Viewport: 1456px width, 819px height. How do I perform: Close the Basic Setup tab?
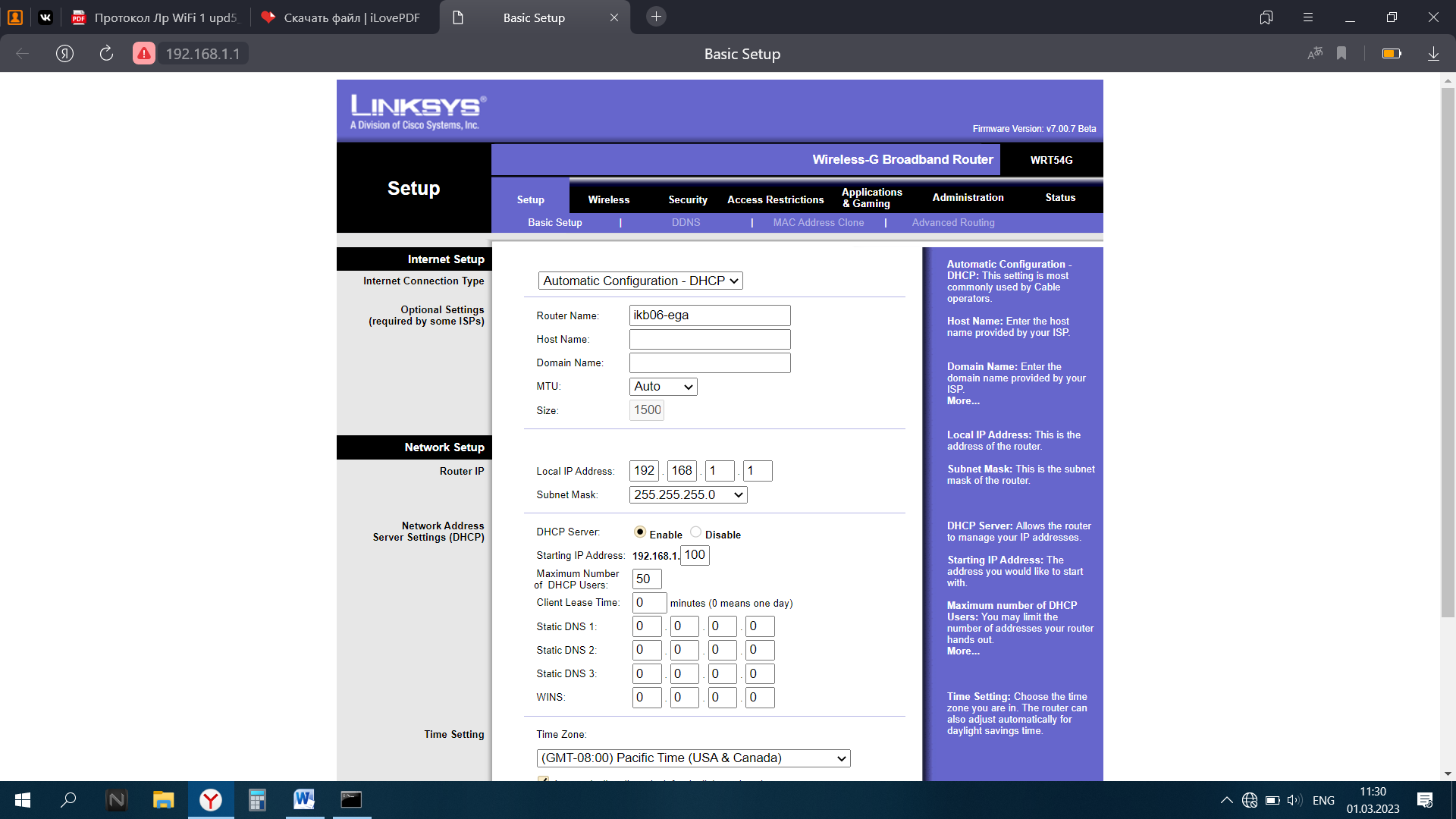tap(614, 17)
